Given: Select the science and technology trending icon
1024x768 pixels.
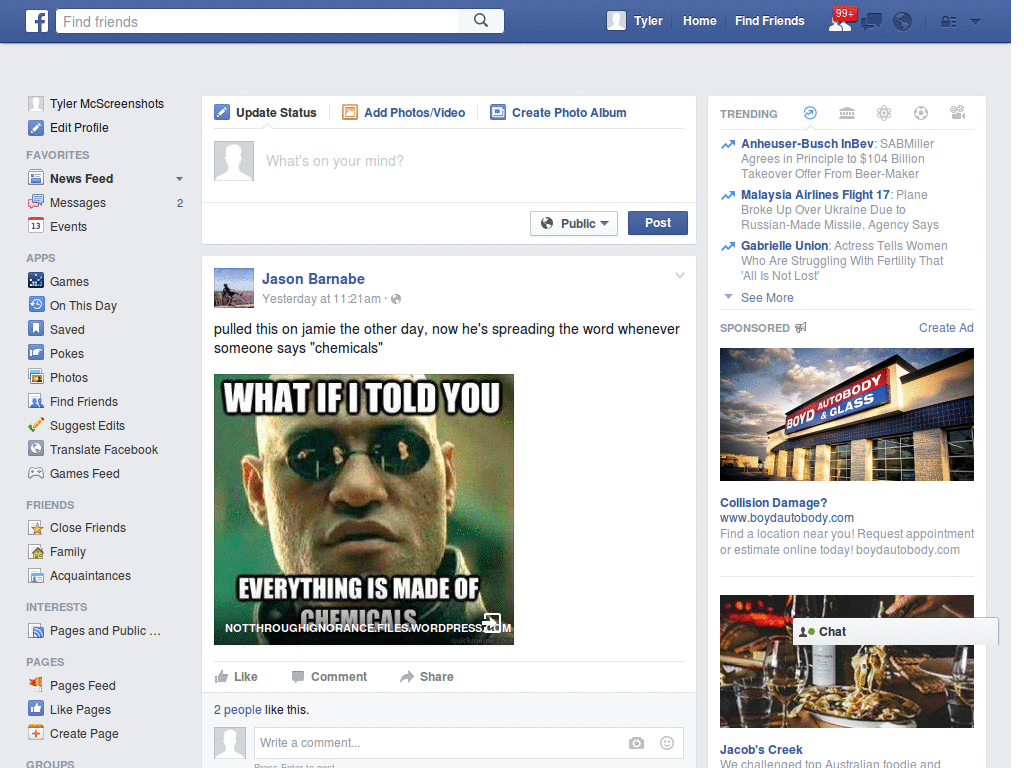Looking at the screenshot, I should (884, 113).
